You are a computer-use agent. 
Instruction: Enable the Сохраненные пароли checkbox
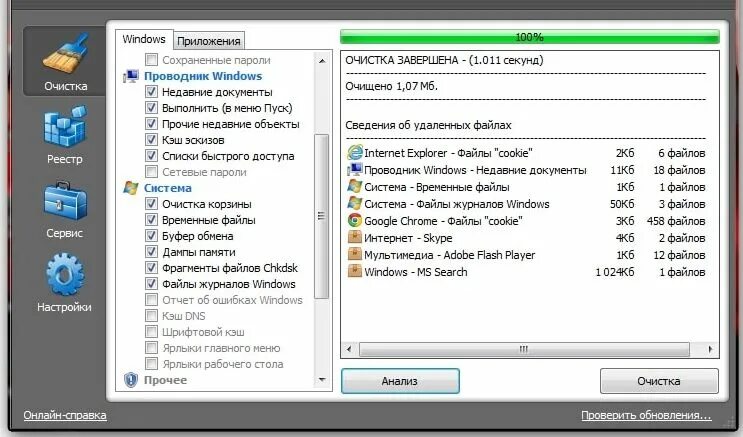point(151,60)
